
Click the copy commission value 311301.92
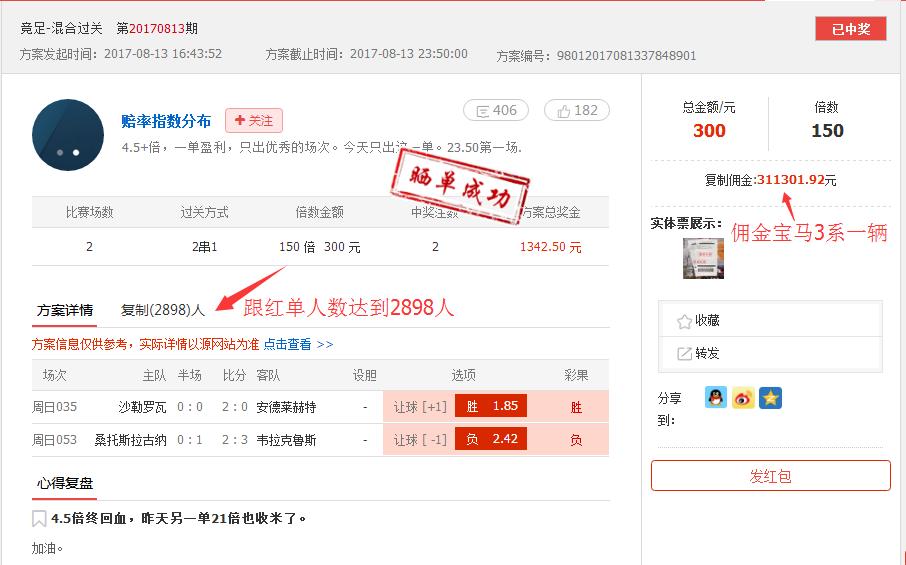[790, 180]
